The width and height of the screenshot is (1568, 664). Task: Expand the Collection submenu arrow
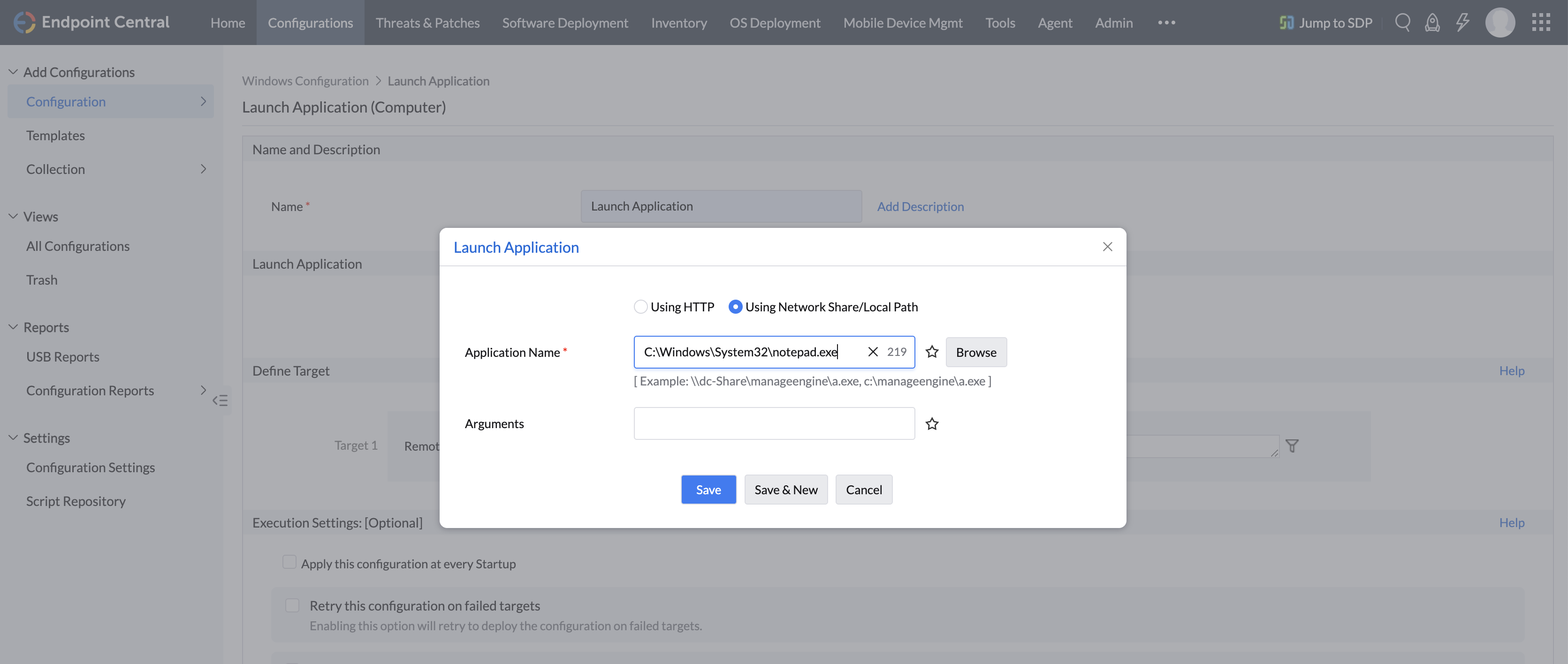(x=203, y=169)
